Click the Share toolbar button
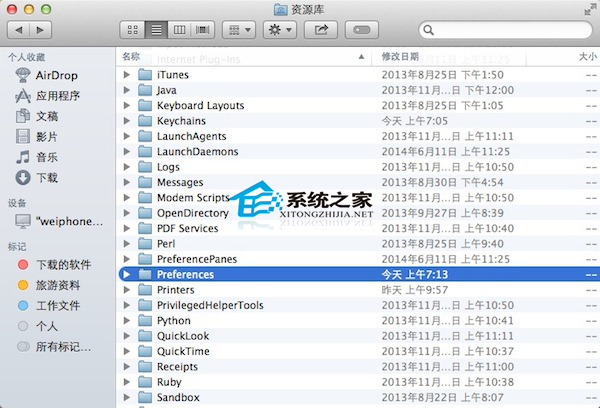 pyautogui.click(x=321, y=30)
